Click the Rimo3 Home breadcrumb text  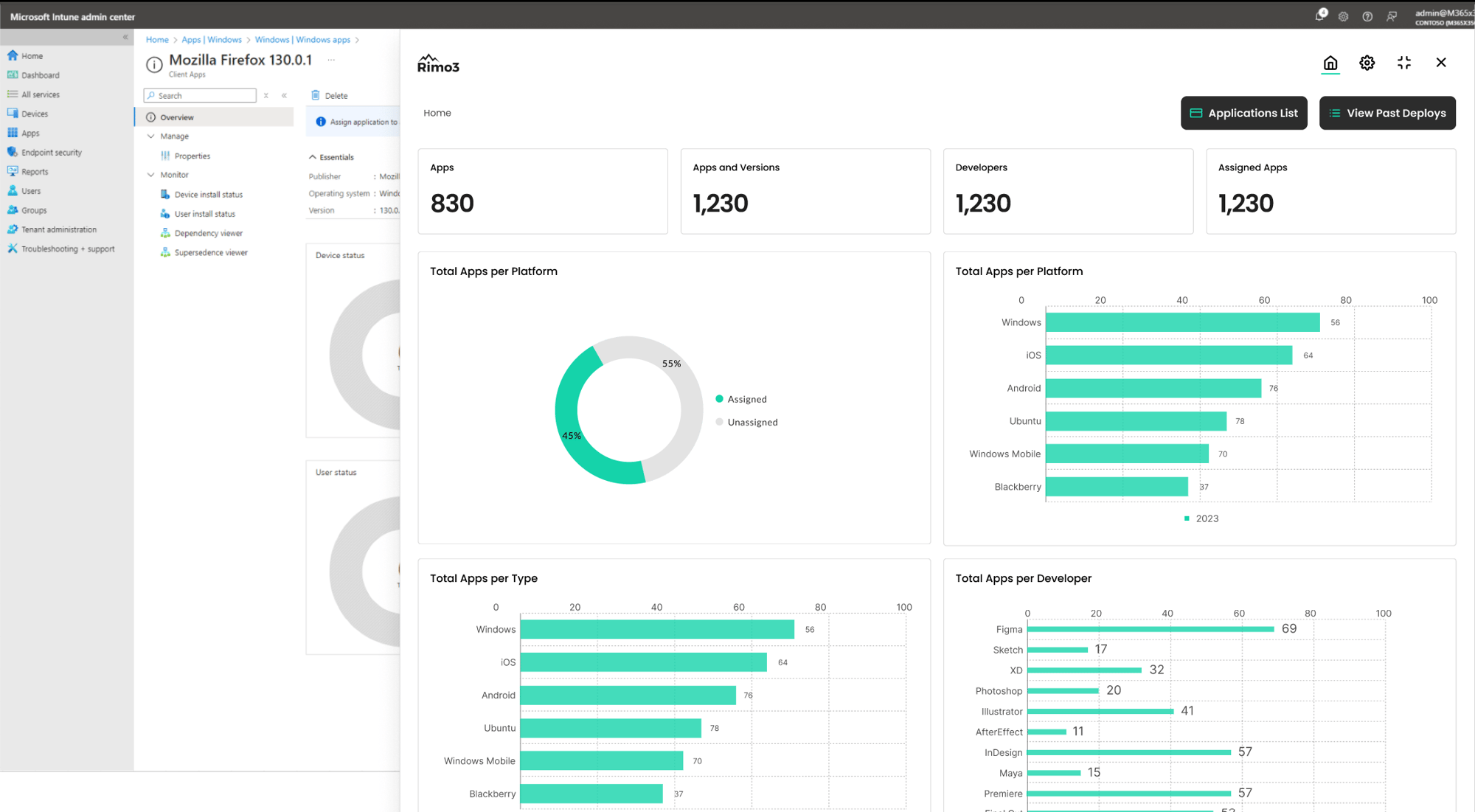pyautogui.click(x=437, y=113)
